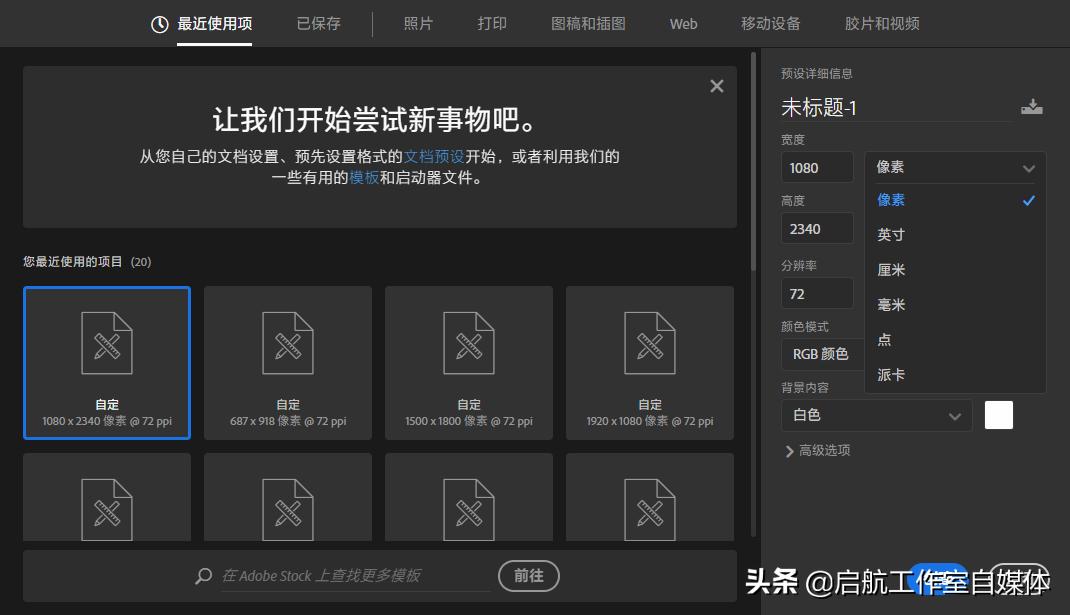This screenshot has width=1070, height=615.
Task: Switch to the 已保存 tab
Action: (317, 23)
